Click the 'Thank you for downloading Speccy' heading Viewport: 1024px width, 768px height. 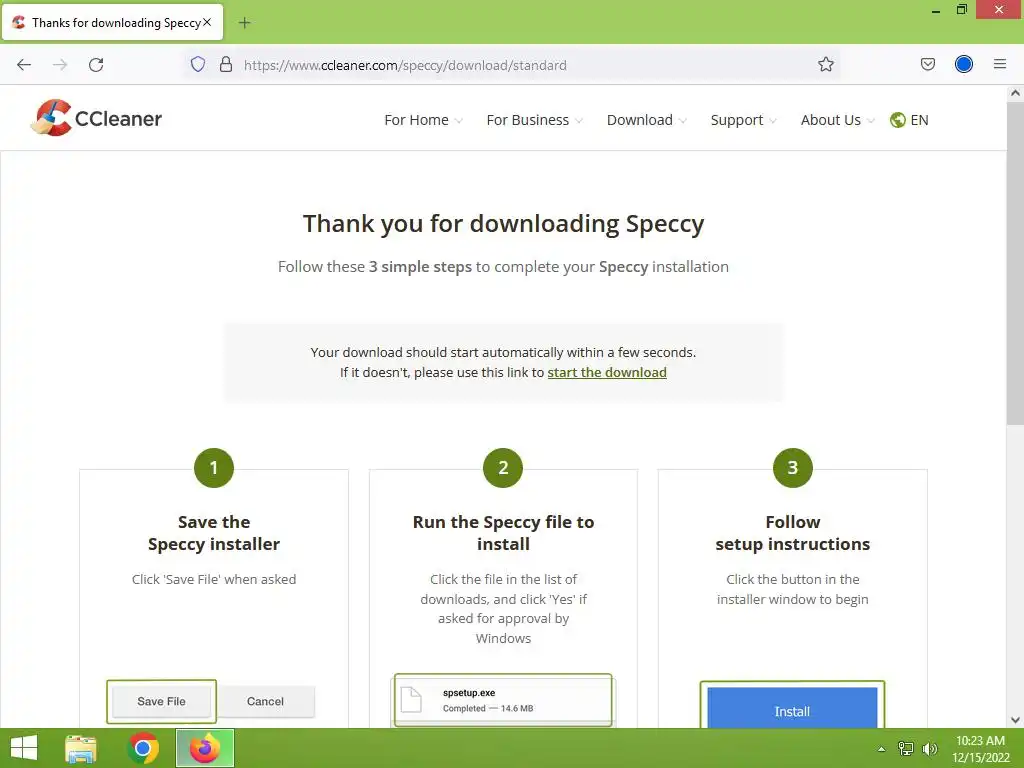504,223
